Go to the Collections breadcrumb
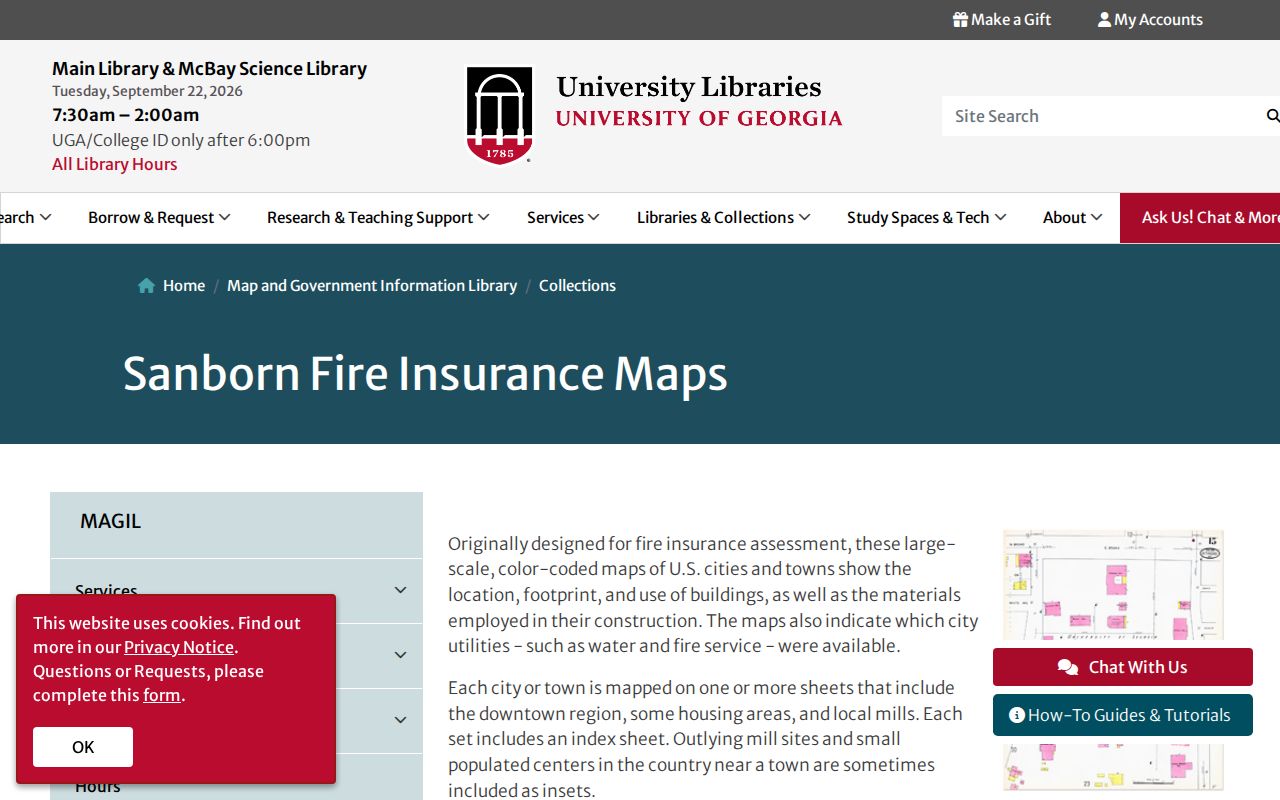 [x=577, y=285]
